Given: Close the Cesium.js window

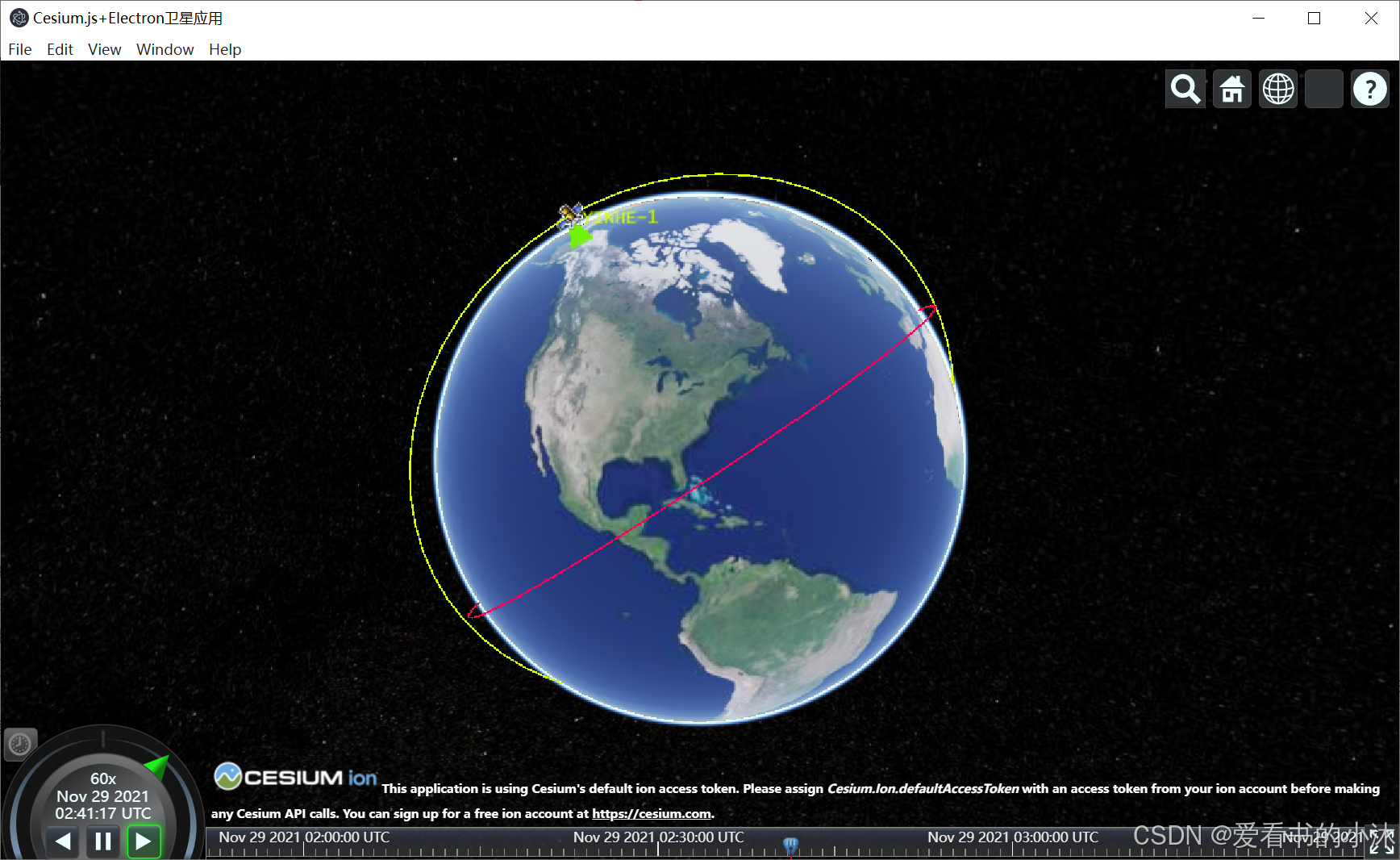Looking at the screenshot, I should (x=1371, y=18).
